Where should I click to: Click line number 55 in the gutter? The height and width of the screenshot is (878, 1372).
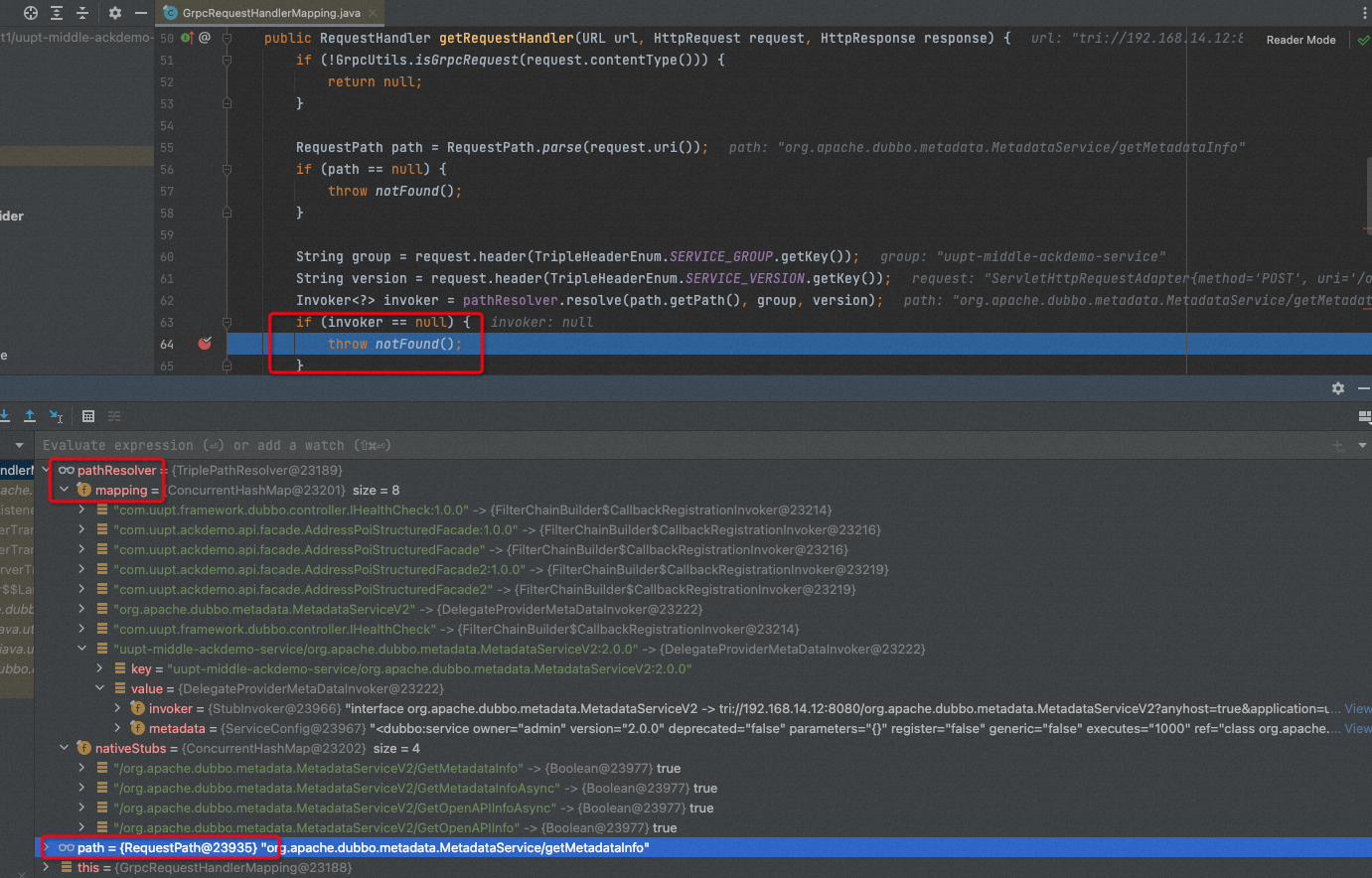(166, 147)
